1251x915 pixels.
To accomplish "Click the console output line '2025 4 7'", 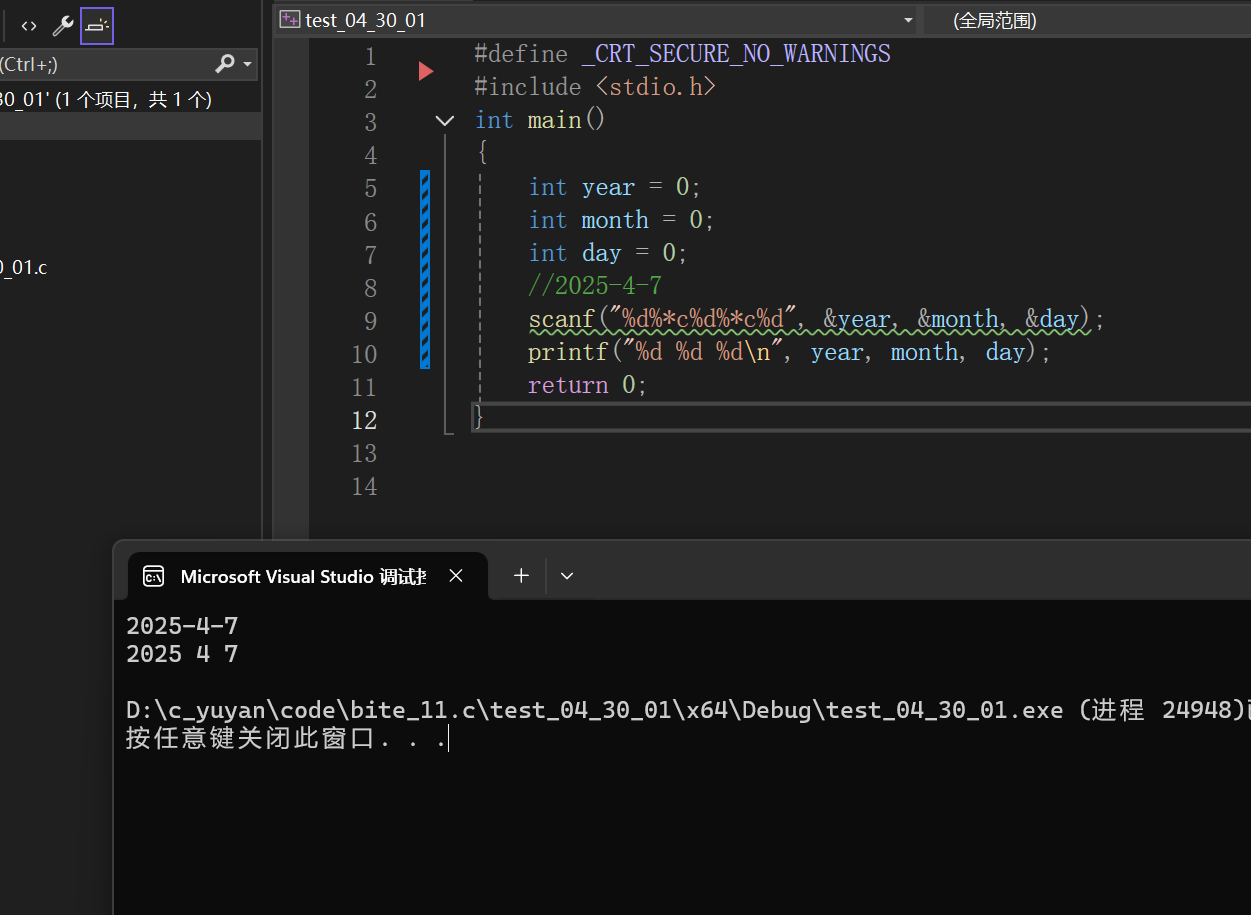I will click(x=182, y=654).
